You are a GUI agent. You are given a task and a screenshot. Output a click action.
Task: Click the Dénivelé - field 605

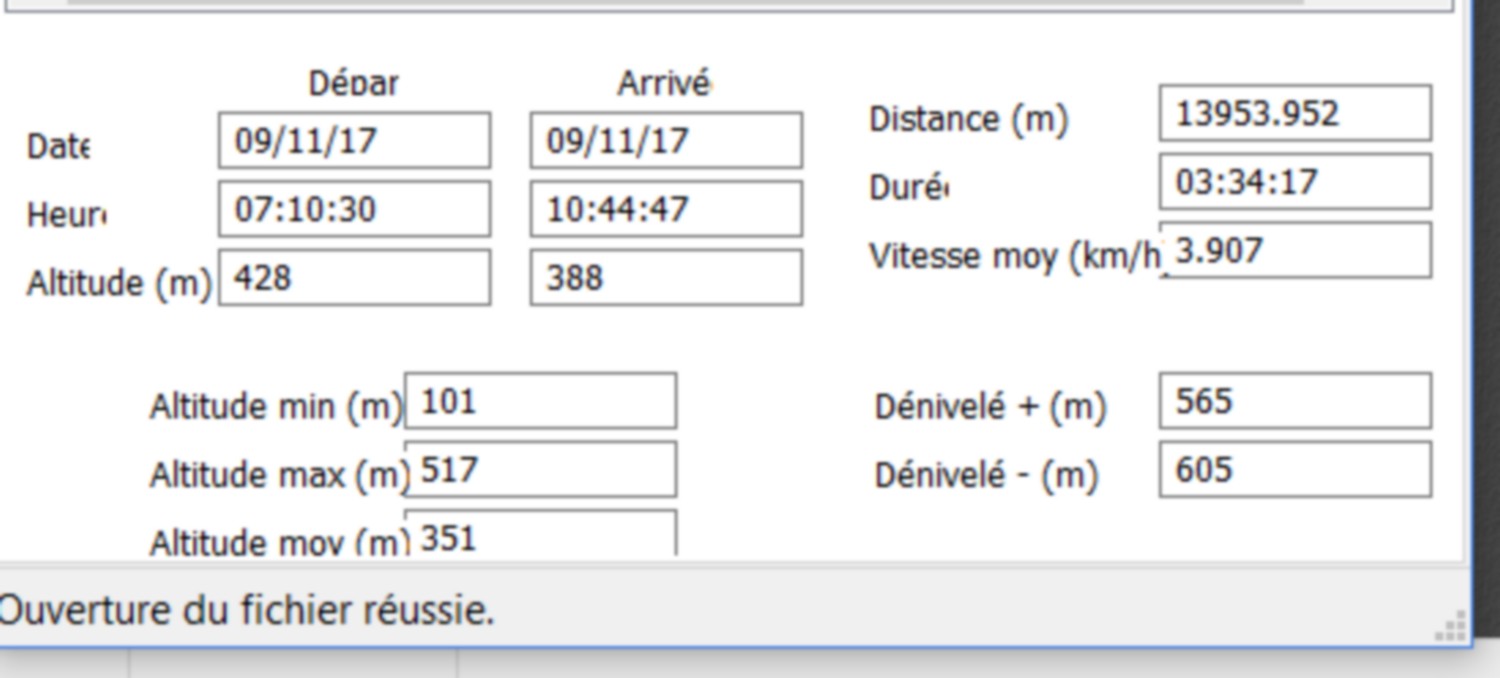[1295, 470]
